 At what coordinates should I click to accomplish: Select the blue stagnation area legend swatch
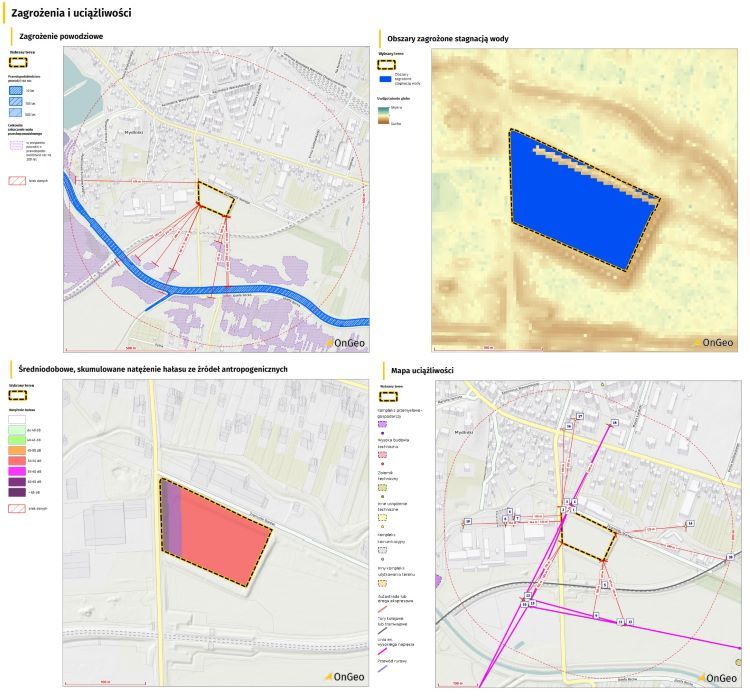point(385,76)
